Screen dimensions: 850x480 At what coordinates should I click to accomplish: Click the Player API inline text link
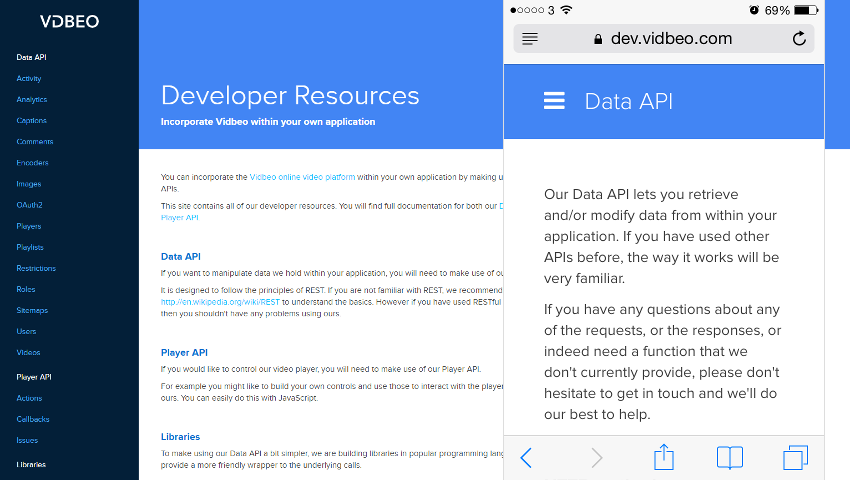(179, 217)
